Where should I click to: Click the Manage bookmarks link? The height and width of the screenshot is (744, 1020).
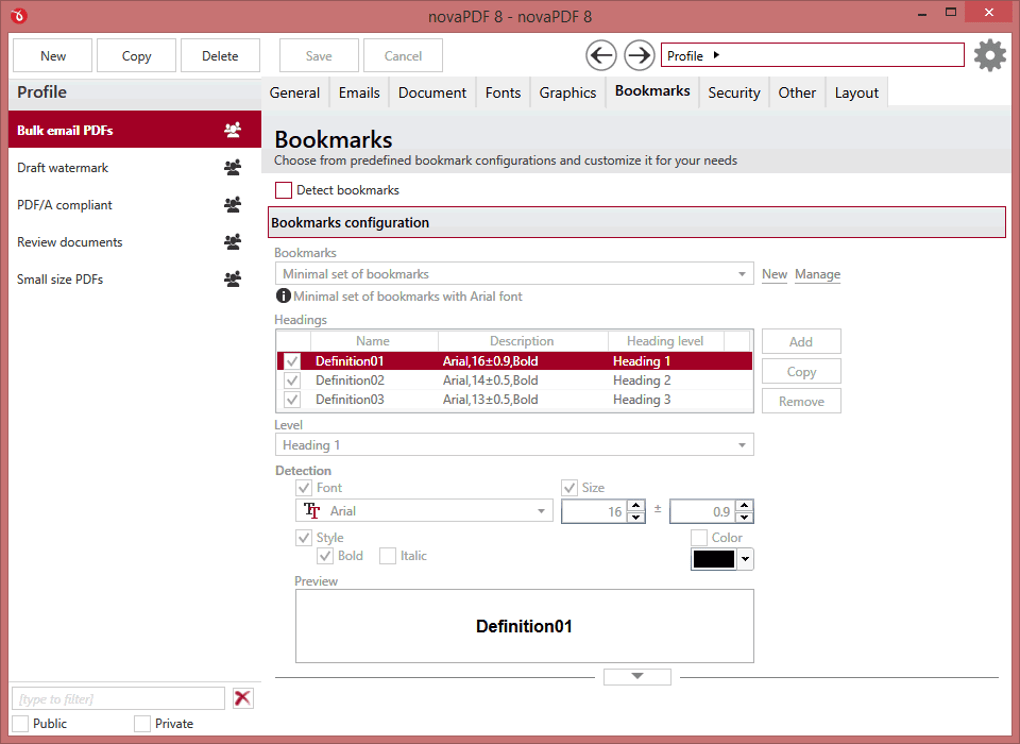click(x=817, y=274)
